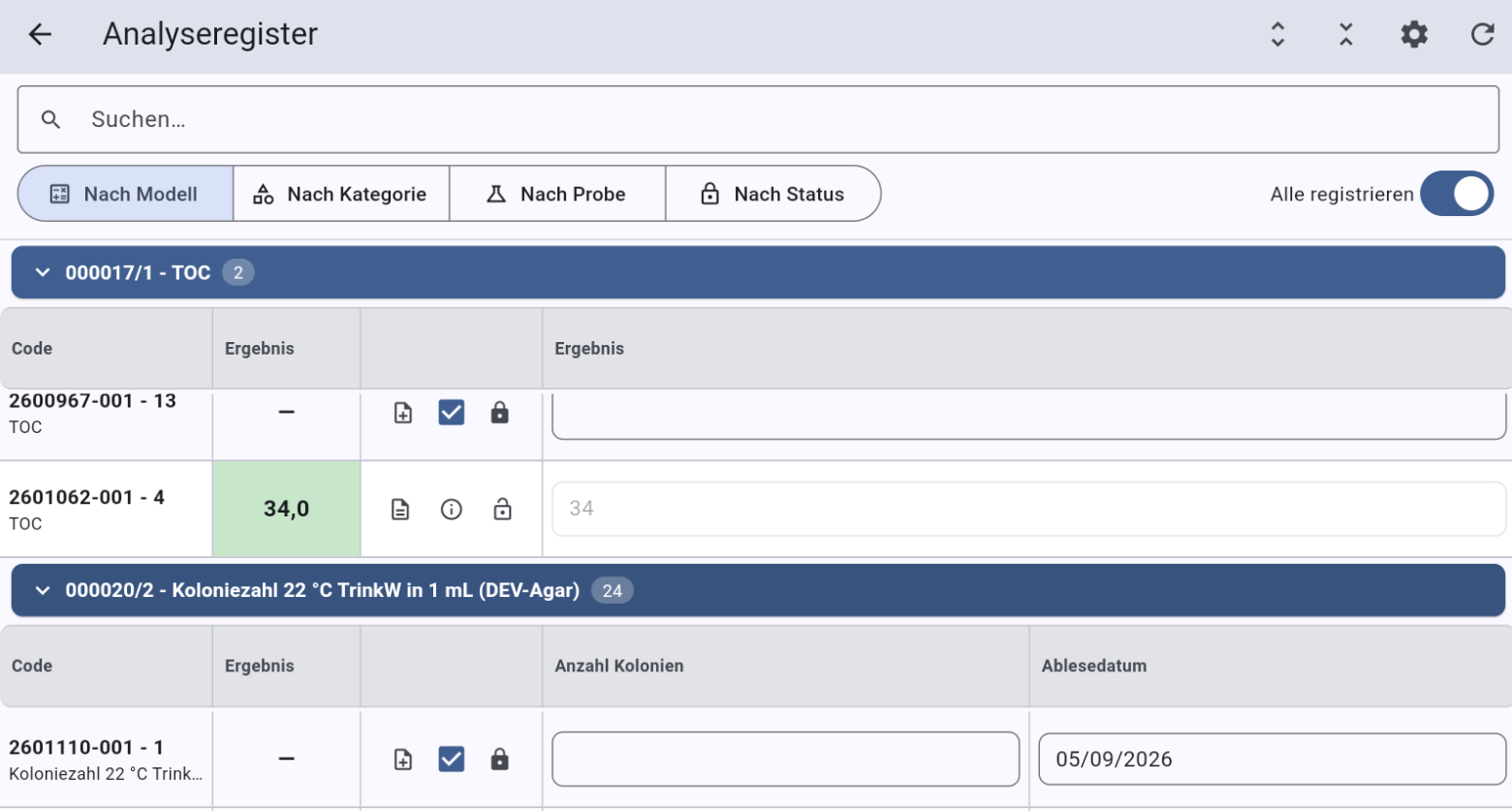Switch to Nach Status grouping
The width and height of the screenshot is (1512, 811).
coord(772,194)
